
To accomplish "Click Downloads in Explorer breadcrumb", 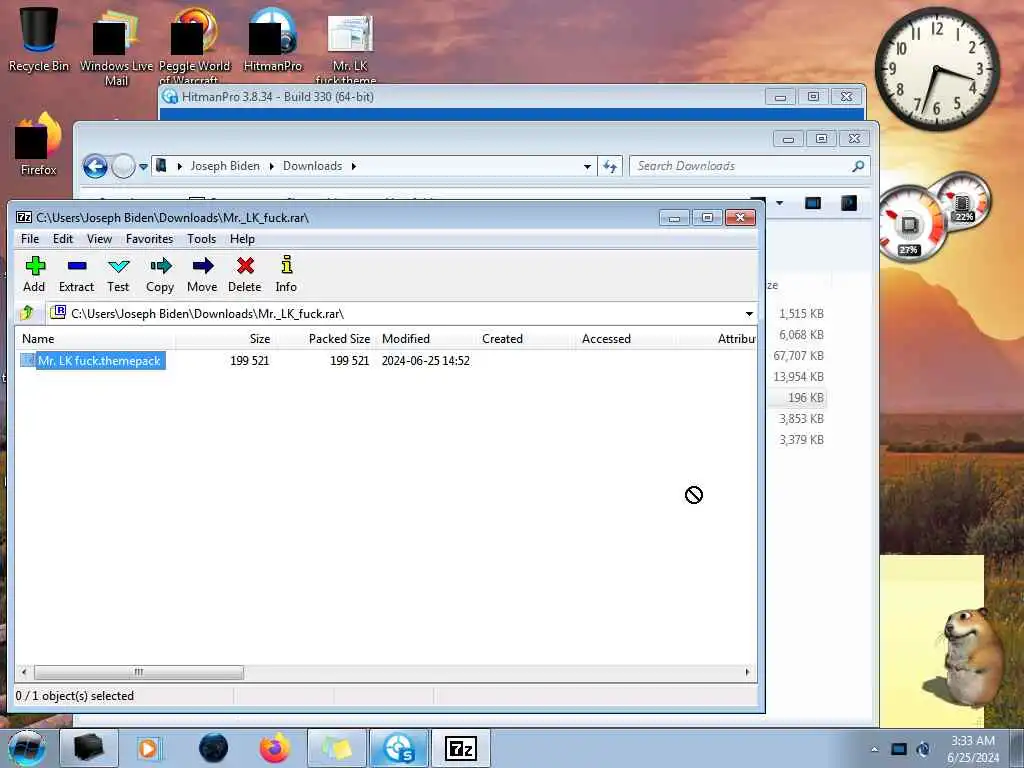I will (x=312, y=166).
